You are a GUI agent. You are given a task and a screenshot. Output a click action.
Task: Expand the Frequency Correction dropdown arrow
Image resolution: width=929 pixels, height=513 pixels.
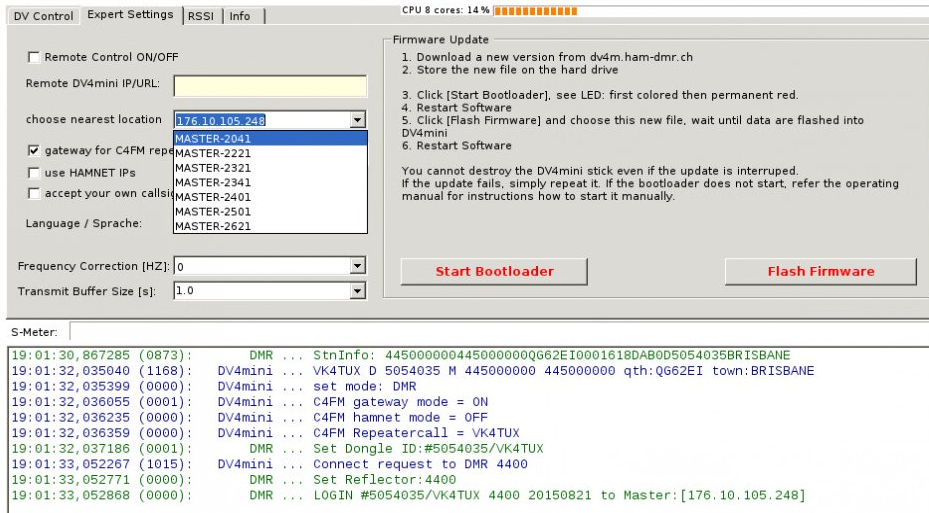(x=357, y=266)
